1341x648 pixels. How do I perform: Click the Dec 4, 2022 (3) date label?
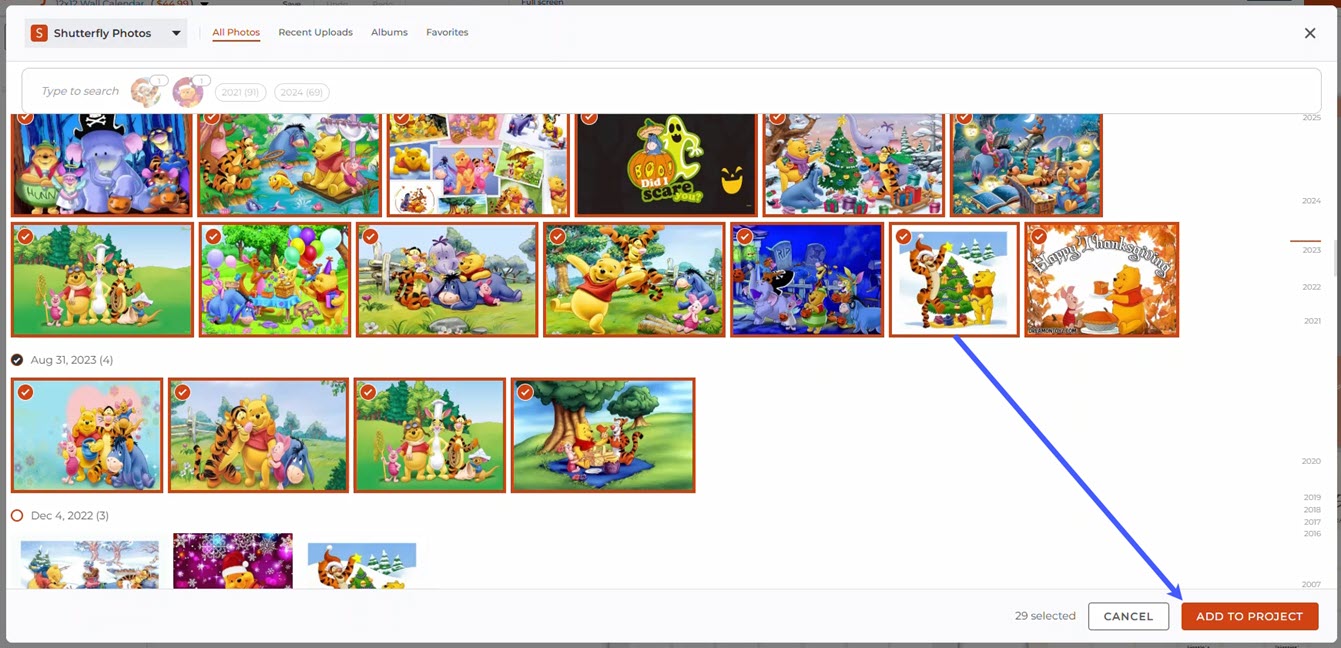coord(70,515)
